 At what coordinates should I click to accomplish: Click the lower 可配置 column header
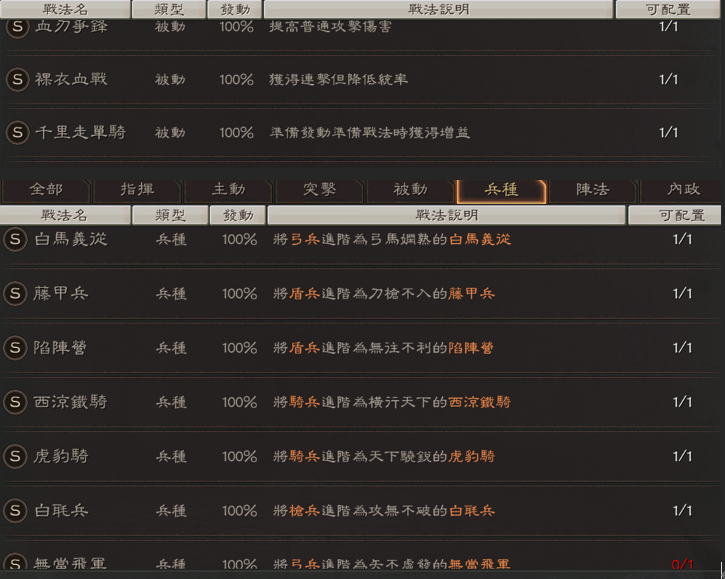point(674,215)
